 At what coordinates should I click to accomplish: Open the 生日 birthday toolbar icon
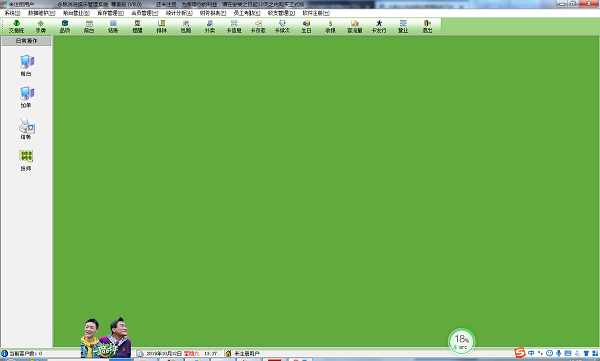point(306,26)
